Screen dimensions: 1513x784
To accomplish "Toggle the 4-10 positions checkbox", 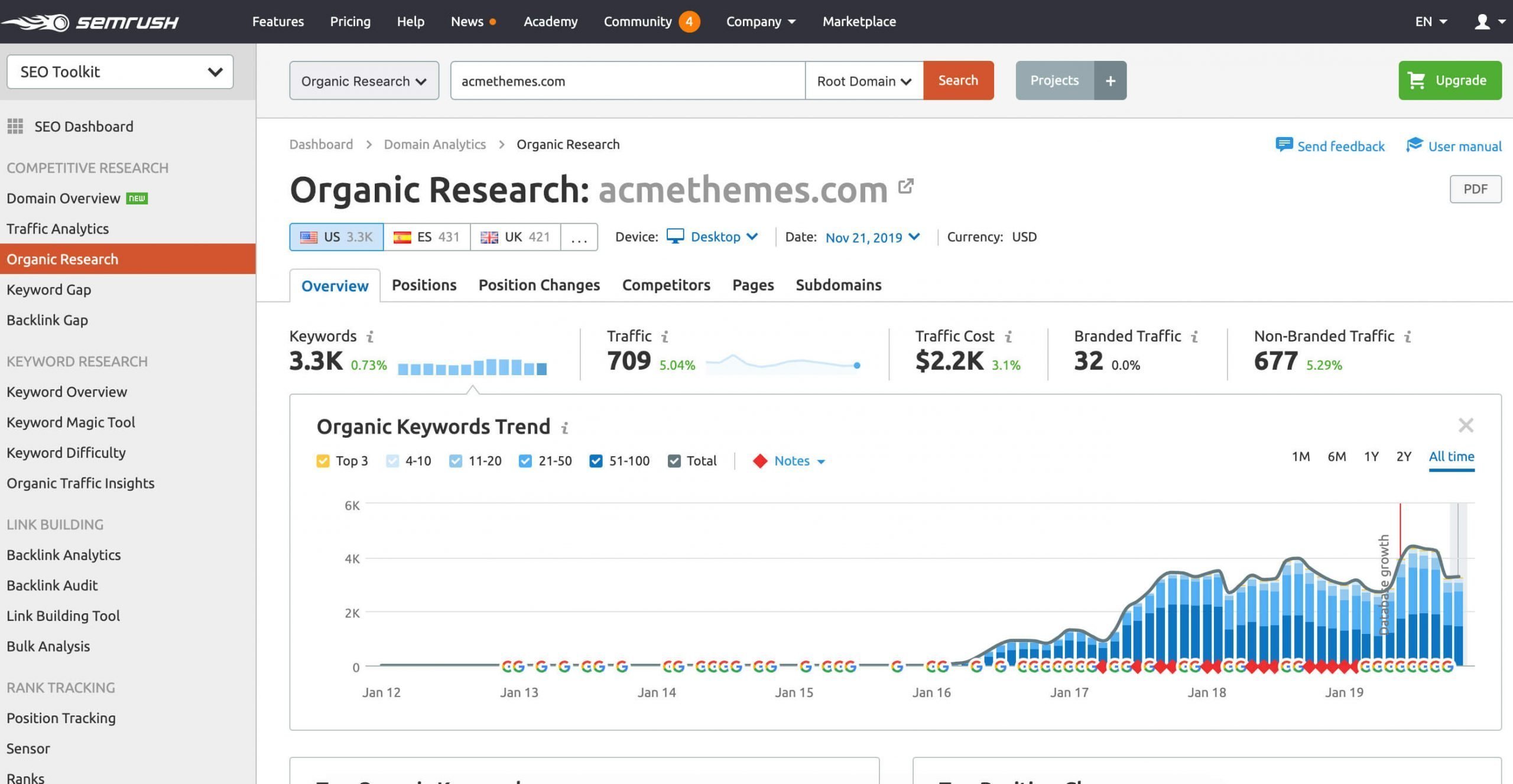I will pos(392,461).
